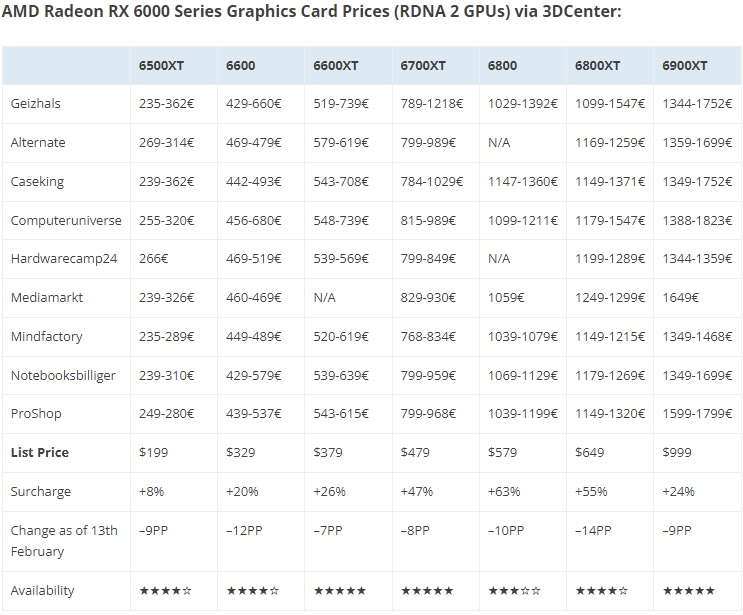Click the 6900XT availability stars

point(688,591)
